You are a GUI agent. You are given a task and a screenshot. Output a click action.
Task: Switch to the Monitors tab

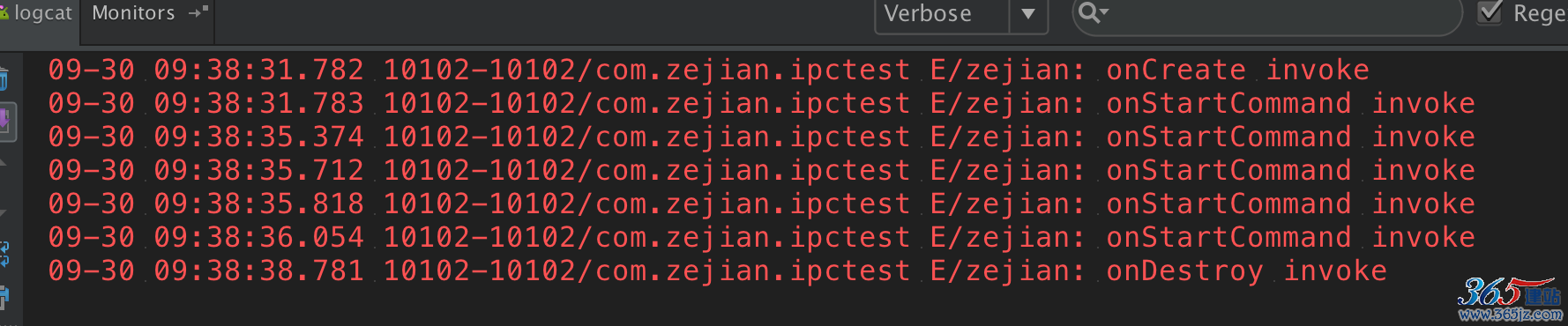click(134, 13)
